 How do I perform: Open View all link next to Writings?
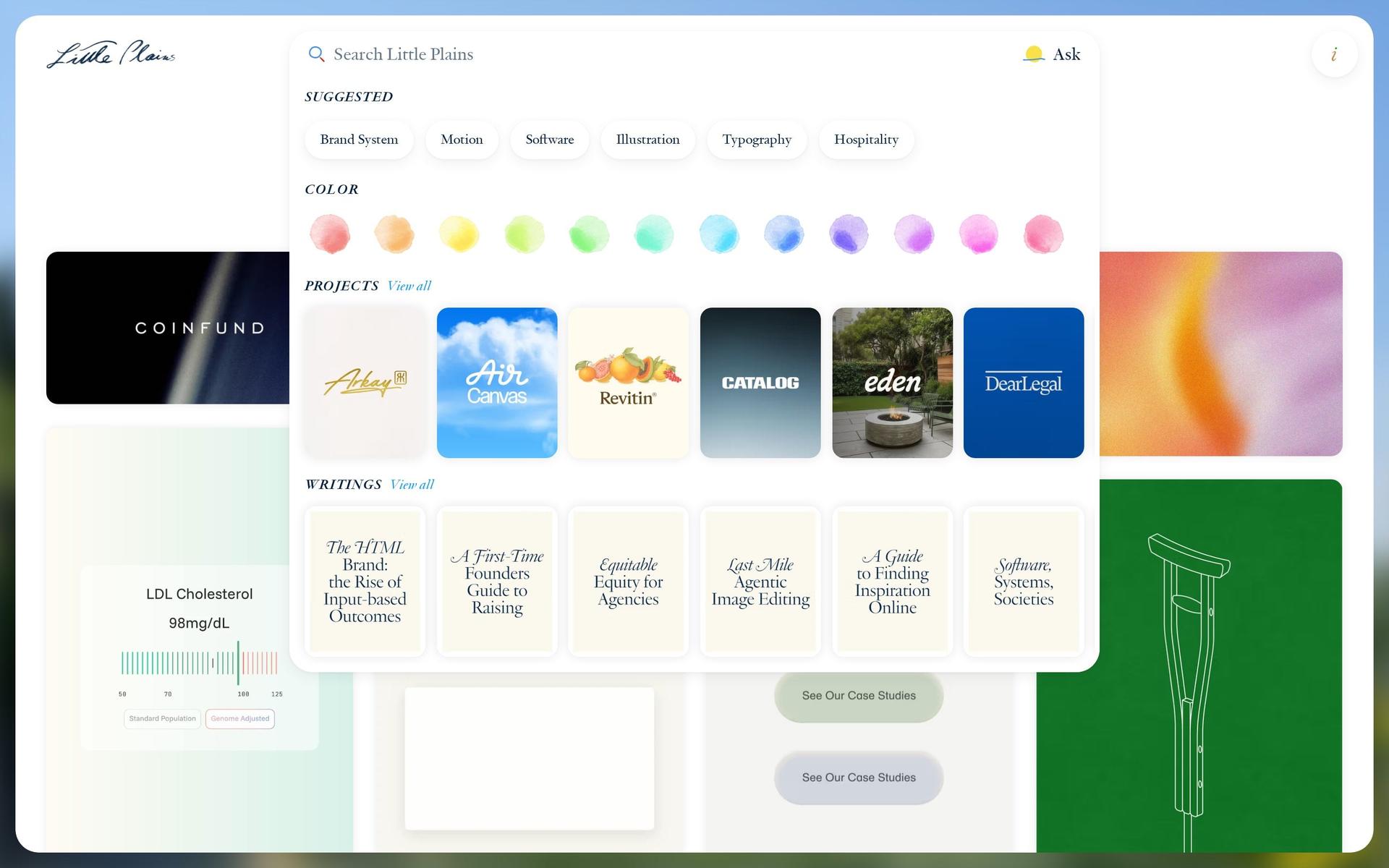click(412, 485)
